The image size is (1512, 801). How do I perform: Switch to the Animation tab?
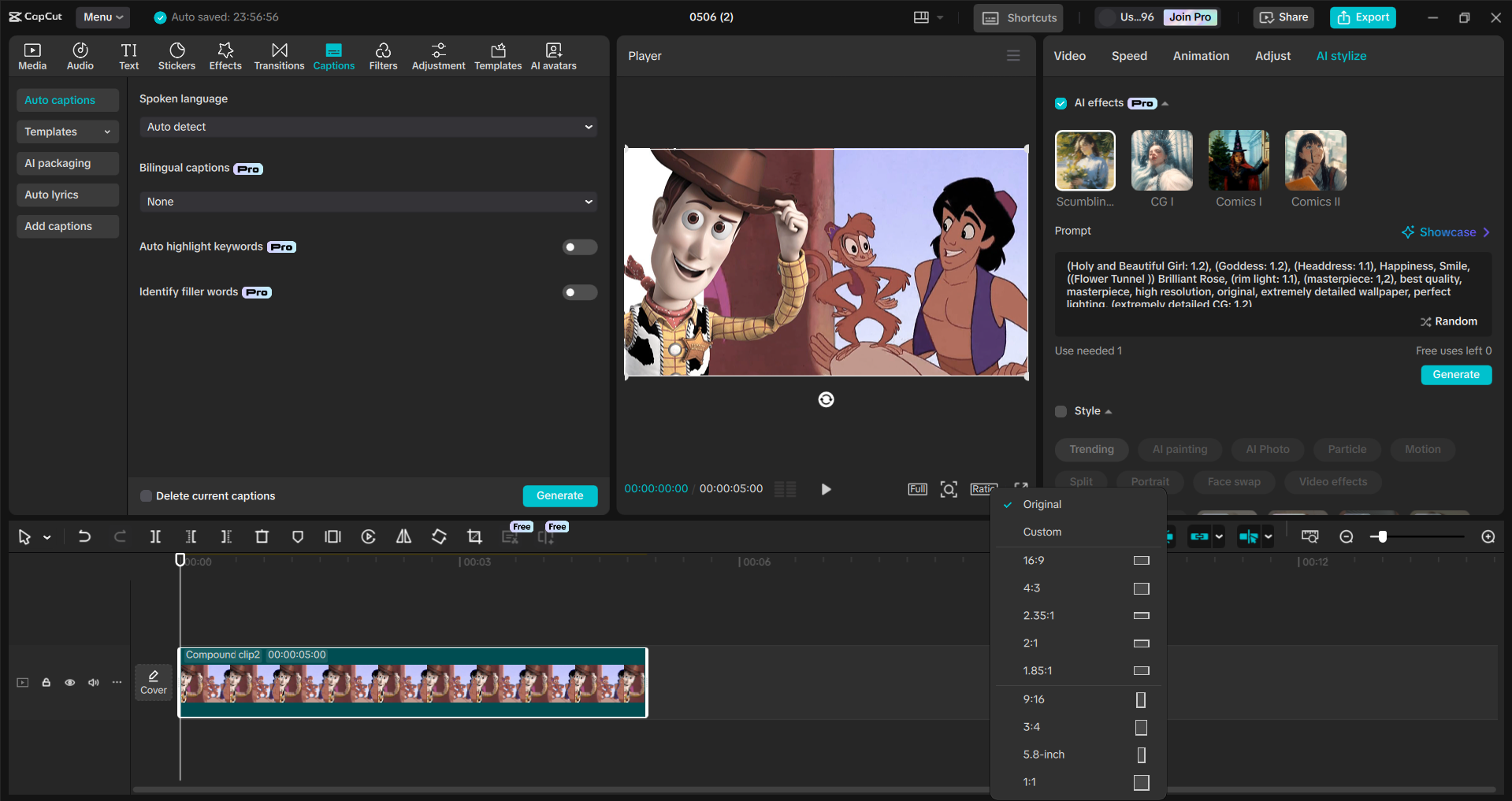point(1200,55)
